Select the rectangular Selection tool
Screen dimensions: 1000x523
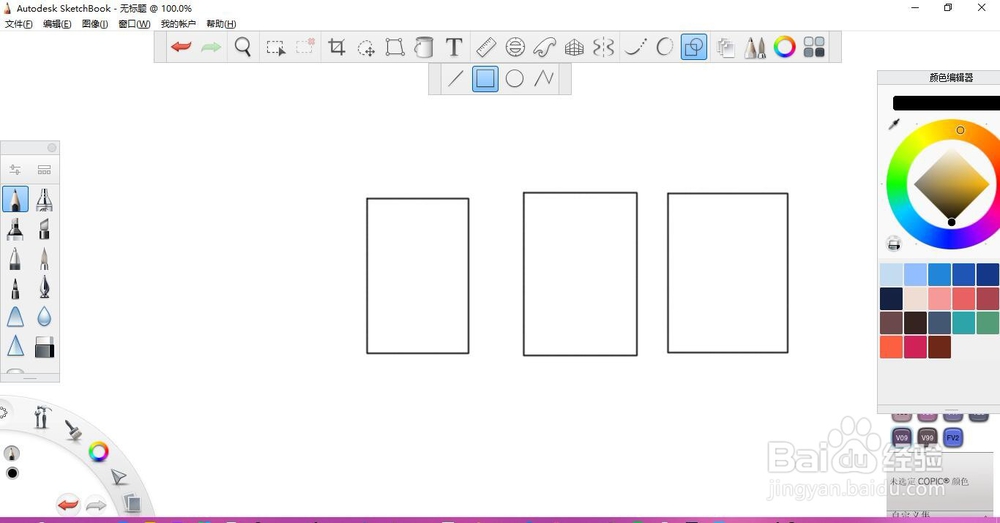click(x=276, y=47)
